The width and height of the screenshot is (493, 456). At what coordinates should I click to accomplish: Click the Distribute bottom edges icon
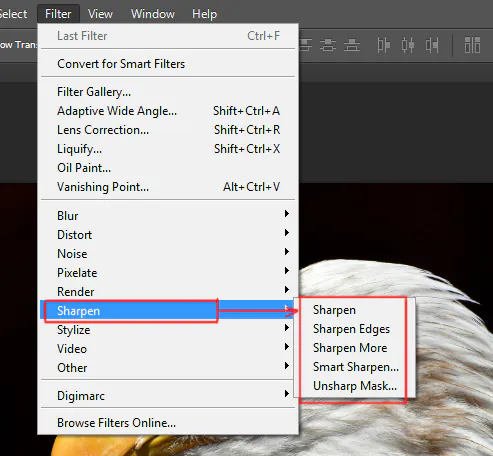[352, 45]
